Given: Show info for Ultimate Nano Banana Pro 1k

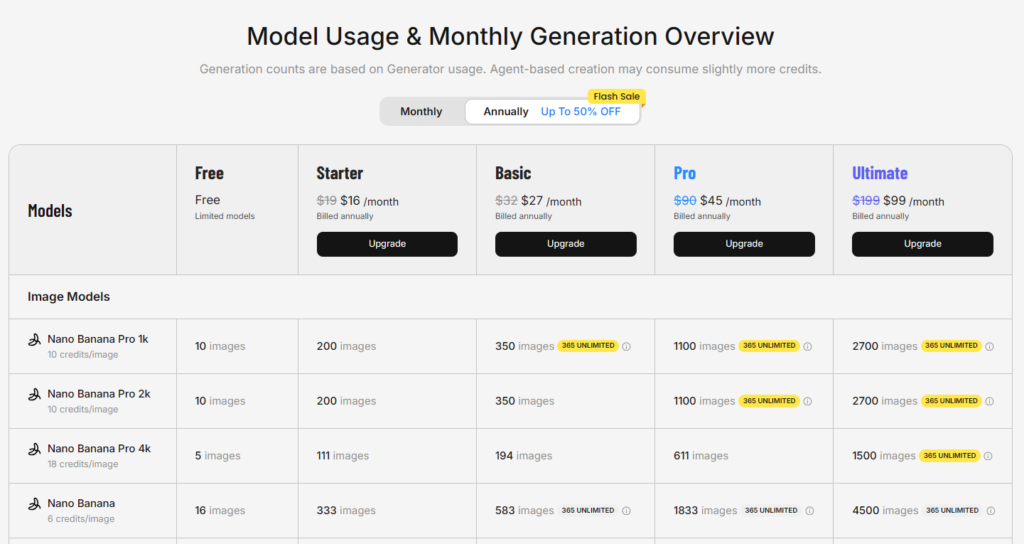Looking at the screenshot, I should [x=990, y=347].
